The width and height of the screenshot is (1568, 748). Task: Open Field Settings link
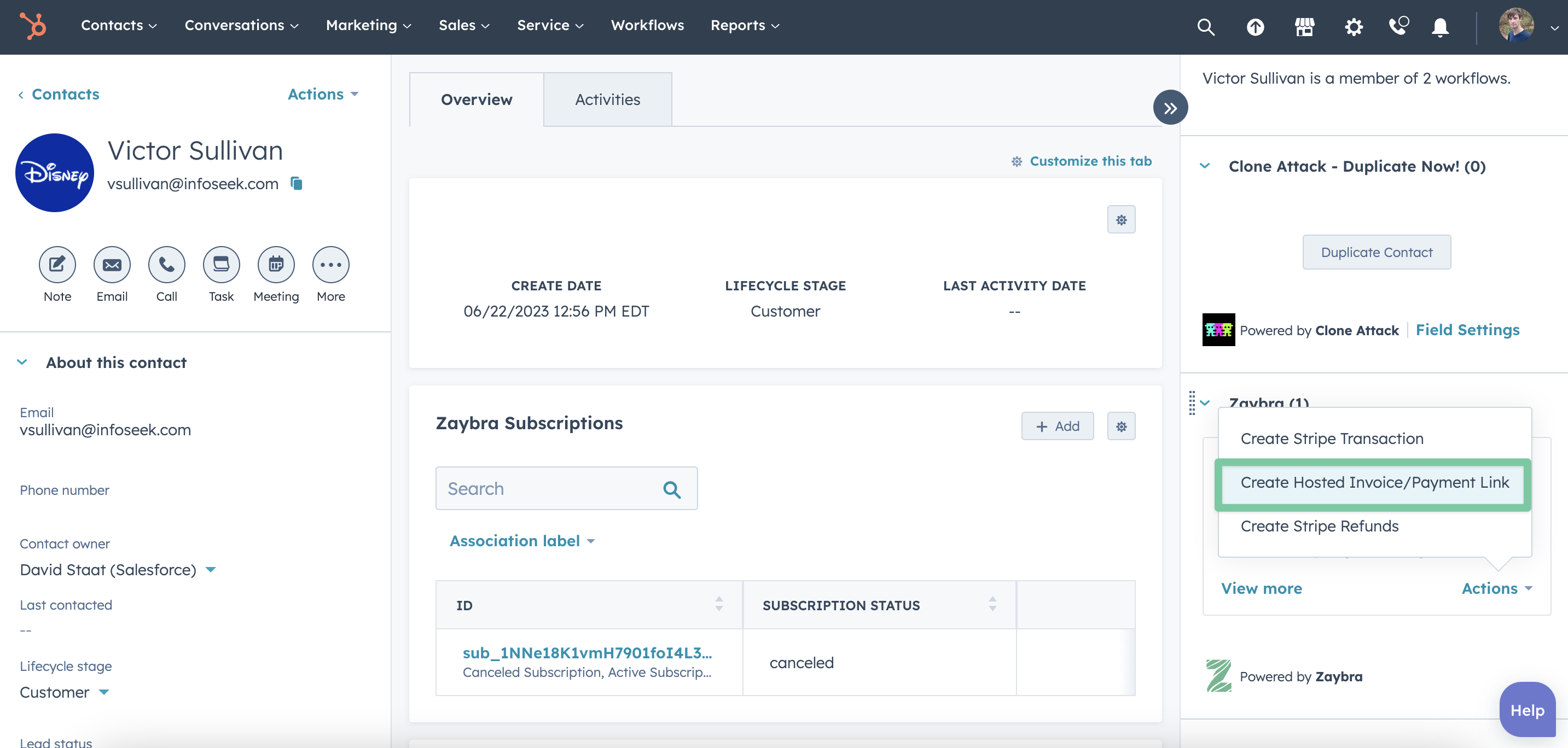[1467, 330]
